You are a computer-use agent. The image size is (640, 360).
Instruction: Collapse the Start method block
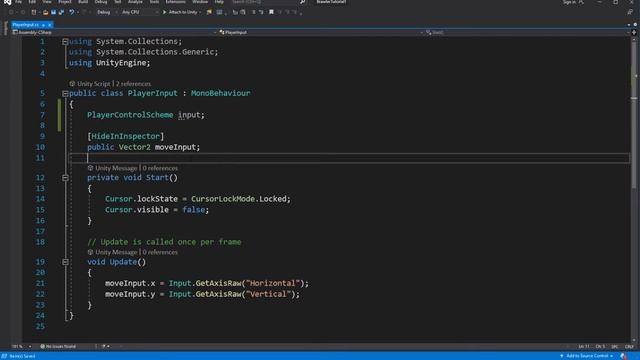tap(65, 178)
